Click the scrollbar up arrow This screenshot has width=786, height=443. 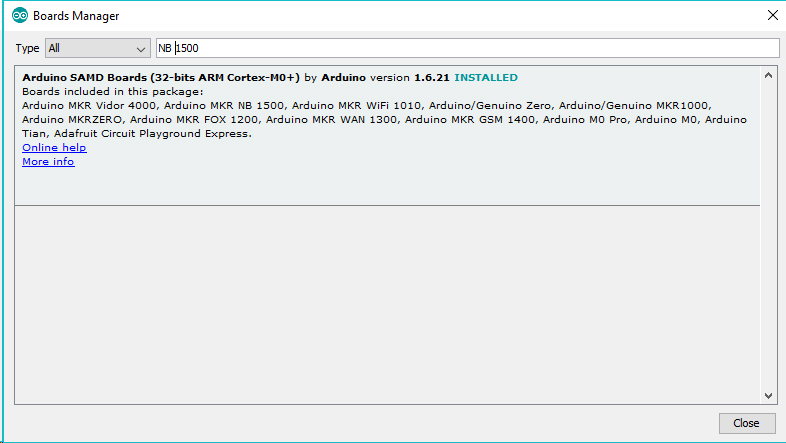tap(768, 76)
